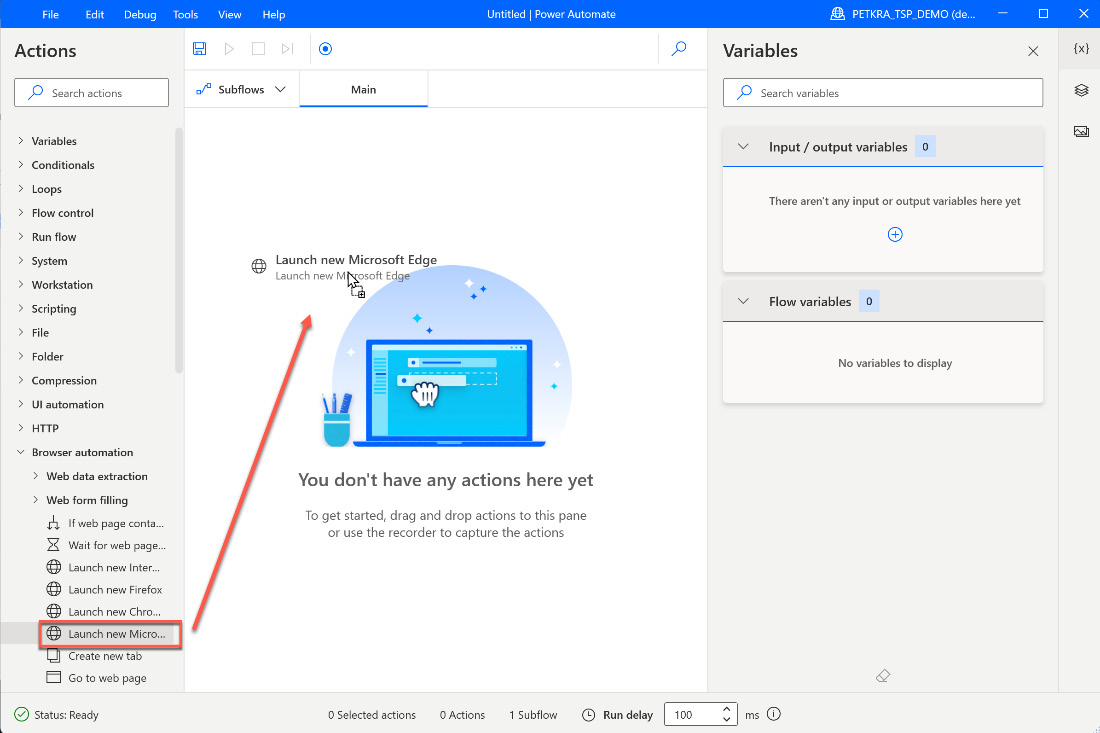Open the Edit menu
The image size is (1100, 733).
(x=95, y=14)
